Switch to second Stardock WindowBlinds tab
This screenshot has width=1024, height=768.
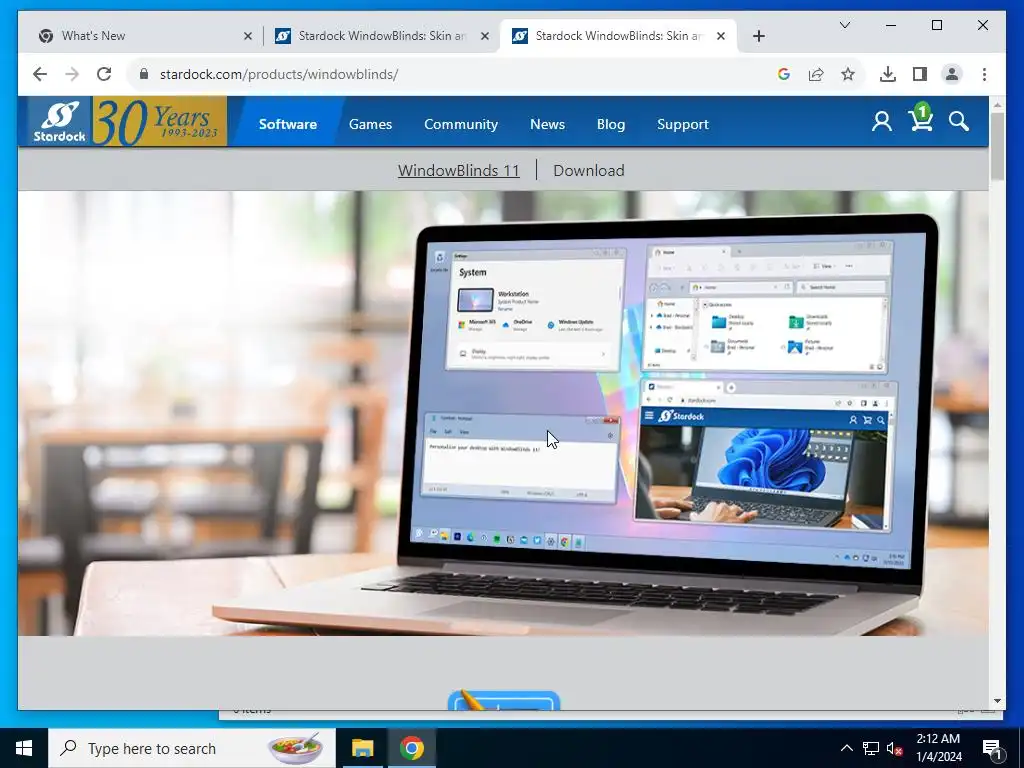click(x=382, y=36)
